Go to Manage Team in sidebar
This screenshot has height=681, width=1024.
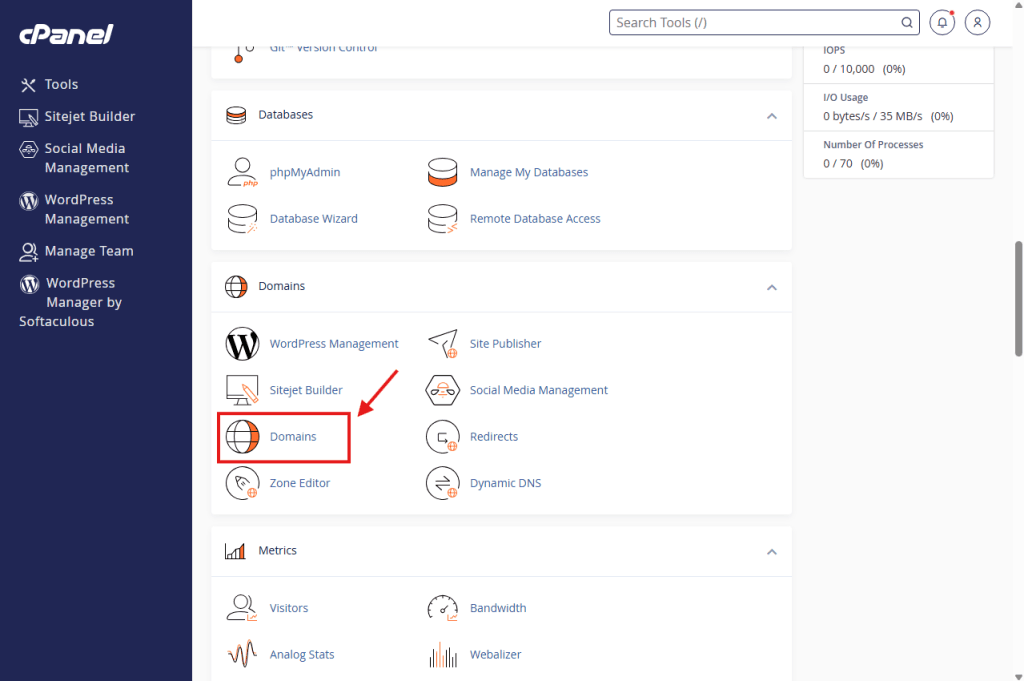click(x=88, y=251)
